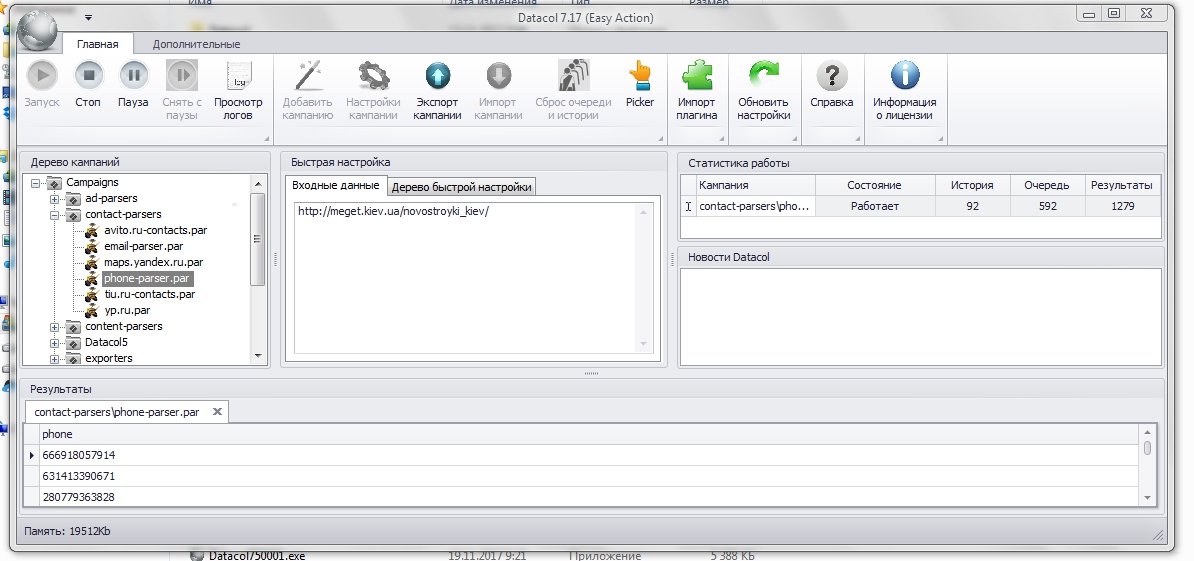This screenshot has width=1194, height=561.
Task: Click Сброс очереди и истории icon
Action: pyautogui.click(x=573, y=75)
